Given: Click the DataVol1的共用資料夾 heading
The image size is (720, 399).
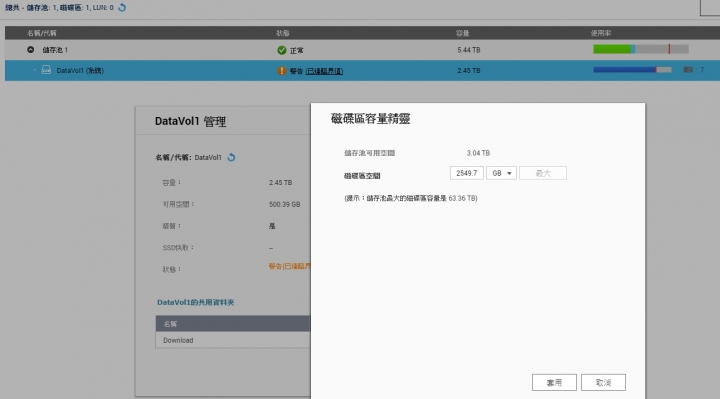Looking at the screenshot, I should (x=196, y=302).
